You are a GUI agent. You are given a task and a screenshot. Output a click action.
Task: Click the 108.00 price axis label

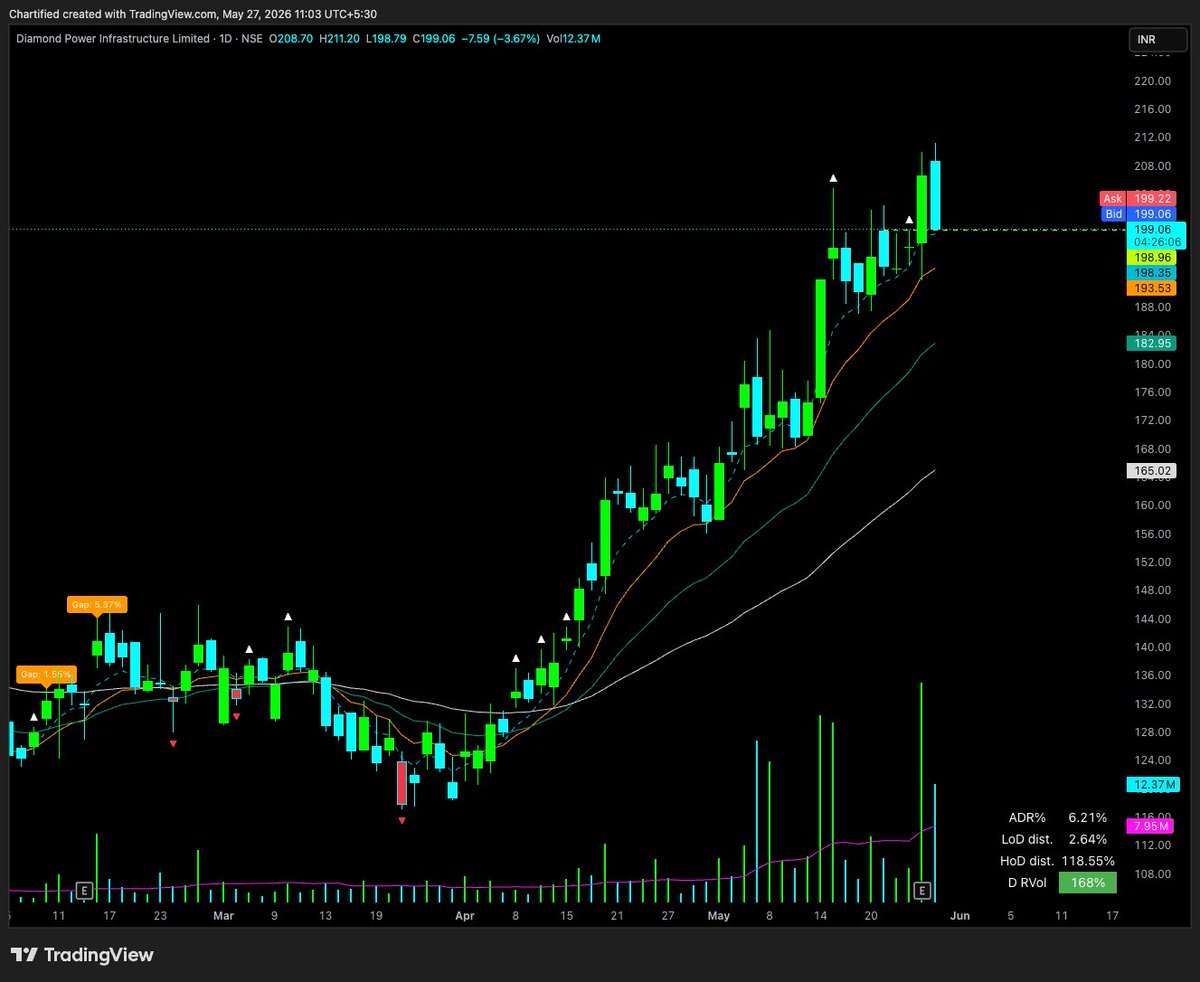1152,873
